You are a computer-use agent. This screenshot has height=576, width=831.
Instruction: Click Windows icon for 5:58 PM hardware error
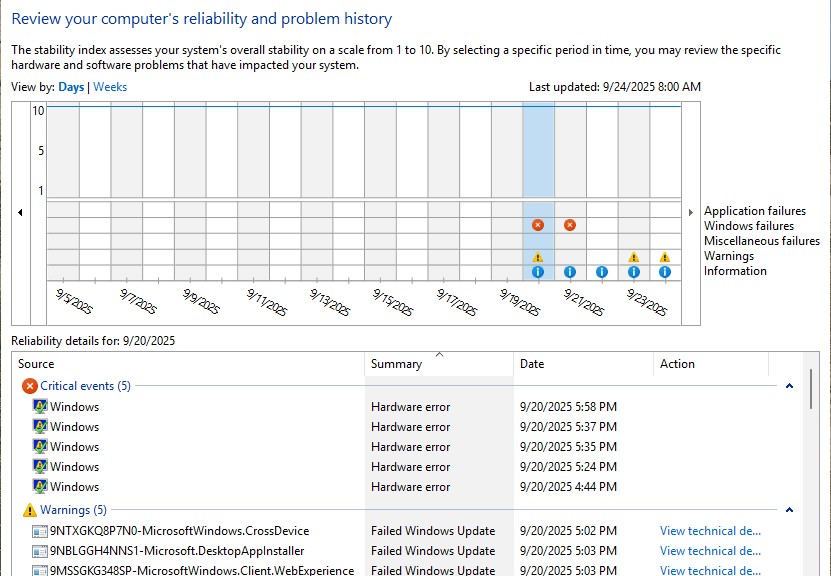tap(40, 406)
